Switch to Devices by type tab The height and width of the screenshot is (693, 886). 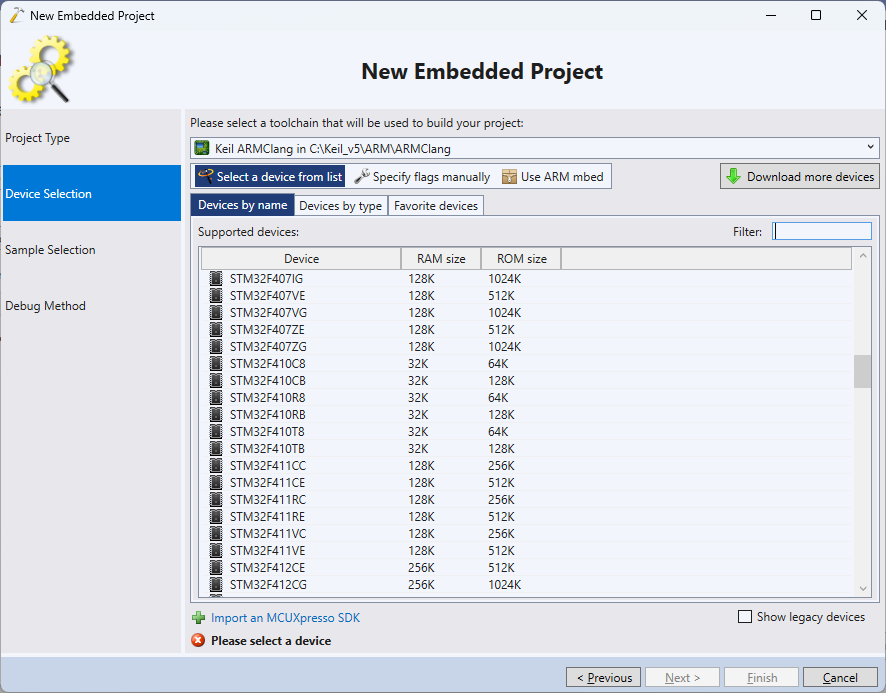coord(341,206)
